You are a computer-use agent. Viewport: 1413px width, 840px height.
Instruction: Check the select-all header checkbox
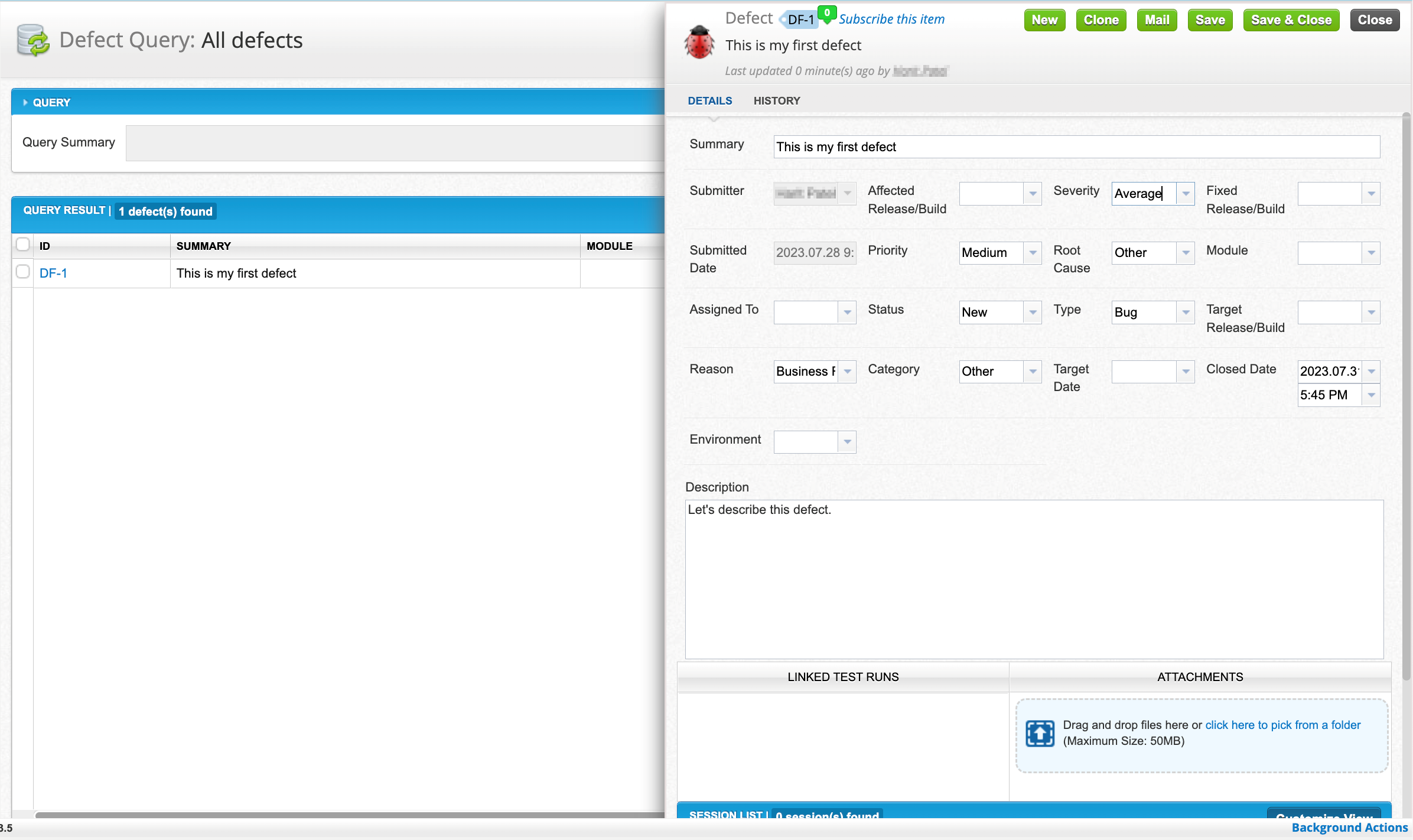tap(23, 245)
